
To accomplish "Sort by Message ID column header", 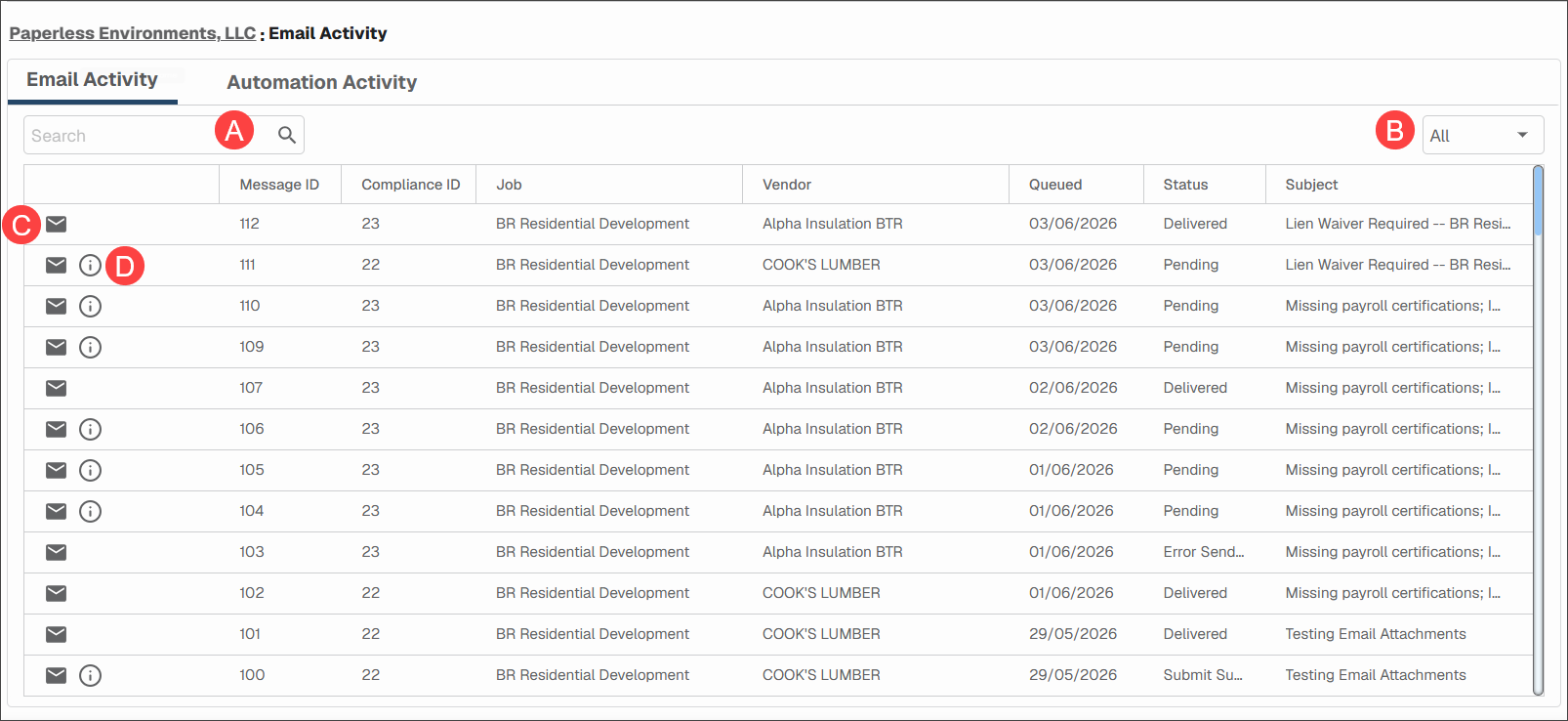I will (279, 185).
